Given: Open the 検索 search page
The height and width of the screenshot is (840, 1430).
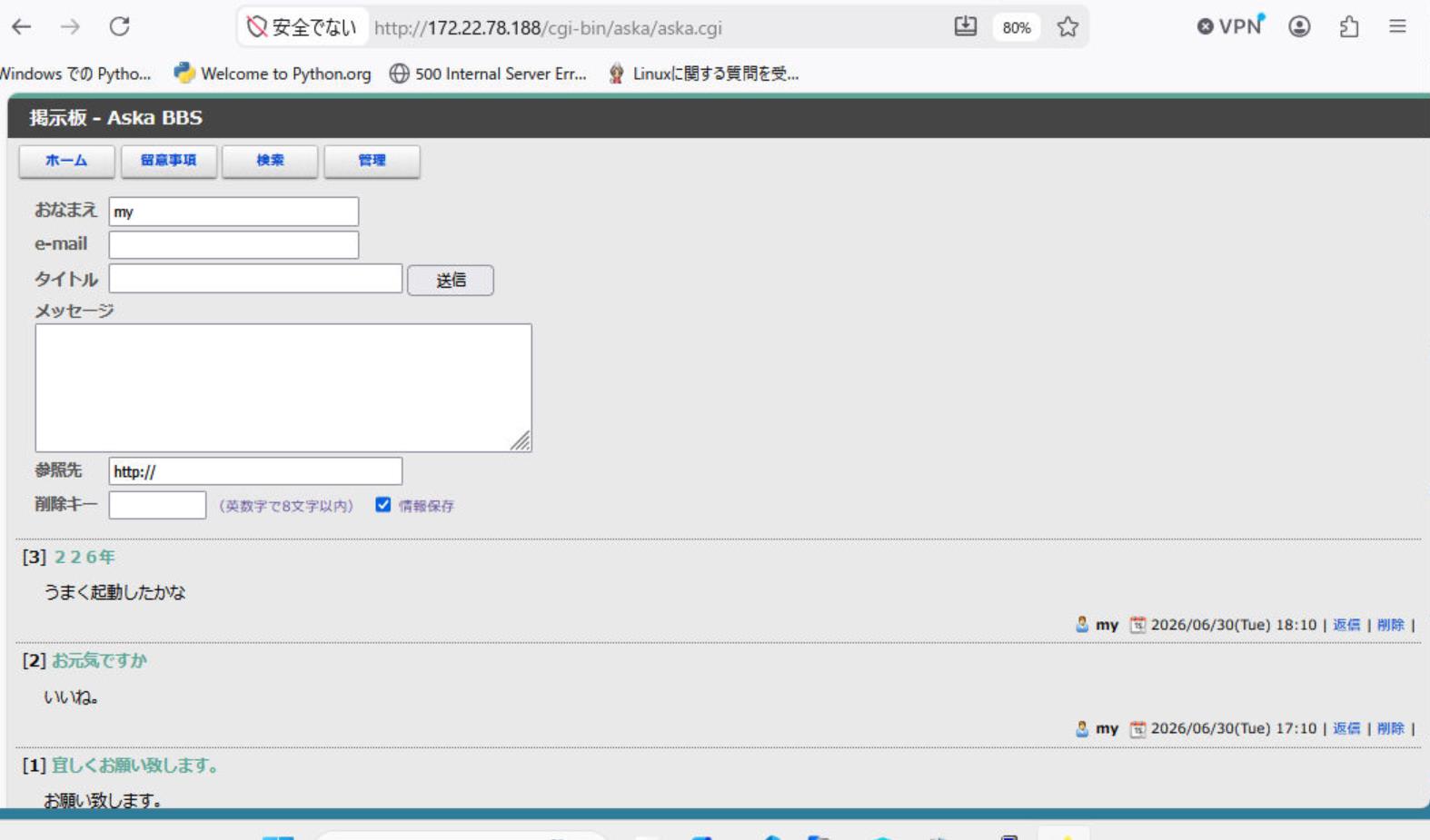Looking at the screenshot, I should [x=270, y=161].
